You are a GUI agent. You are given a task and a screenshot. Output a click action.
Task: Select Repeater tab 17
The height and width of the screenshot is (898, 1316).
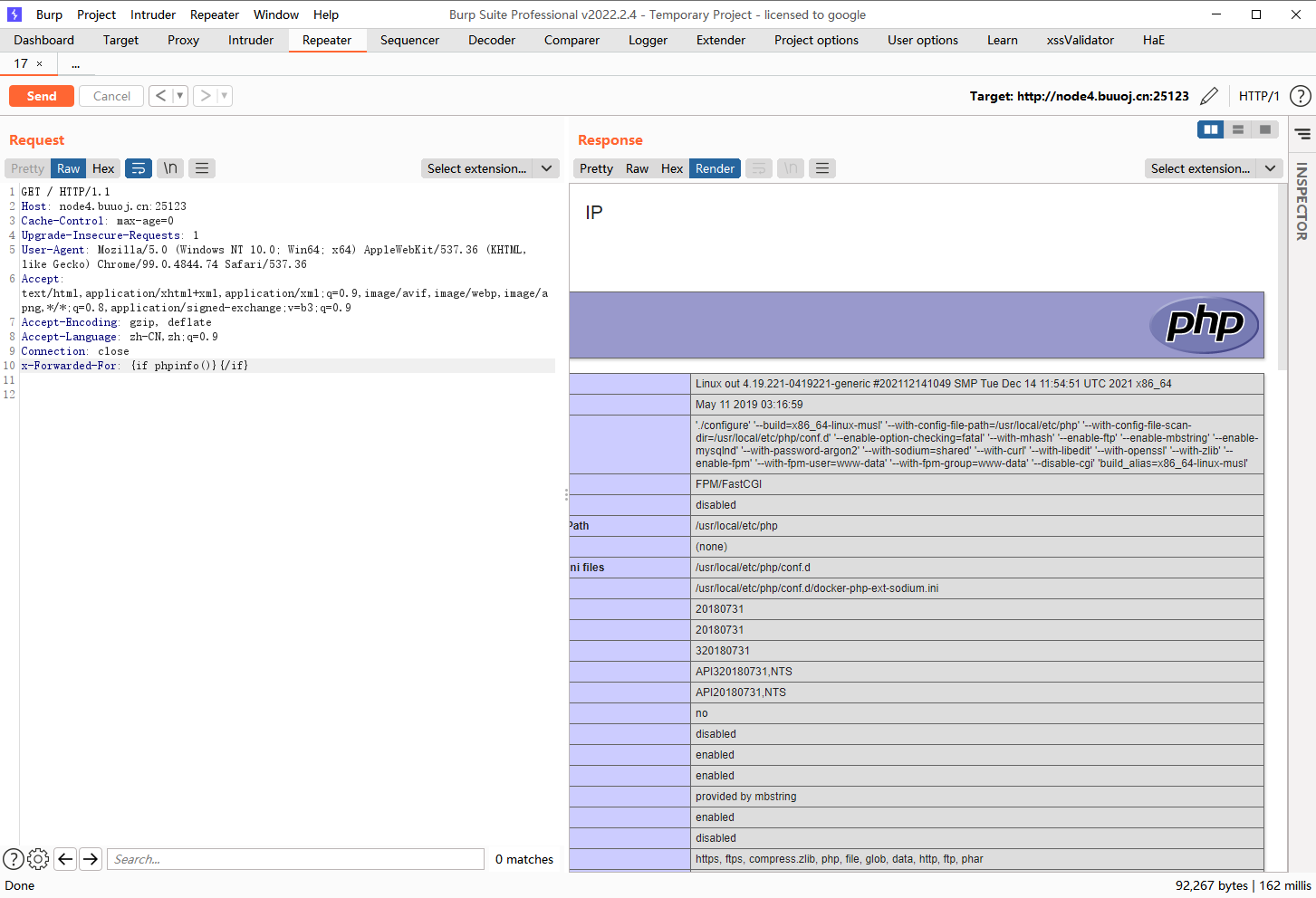tap(21, 64)
